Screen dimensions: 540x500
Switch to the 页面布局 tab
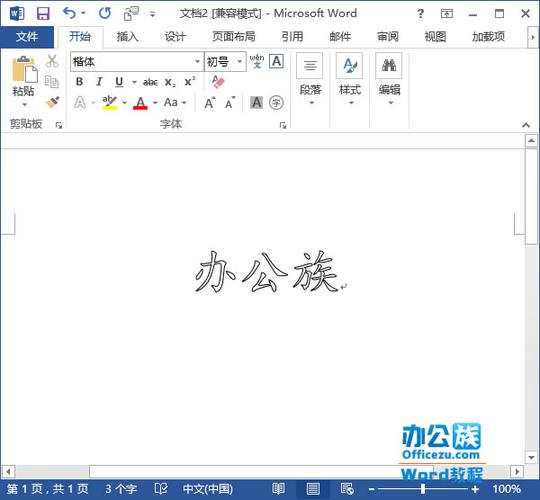click(233, 37)
